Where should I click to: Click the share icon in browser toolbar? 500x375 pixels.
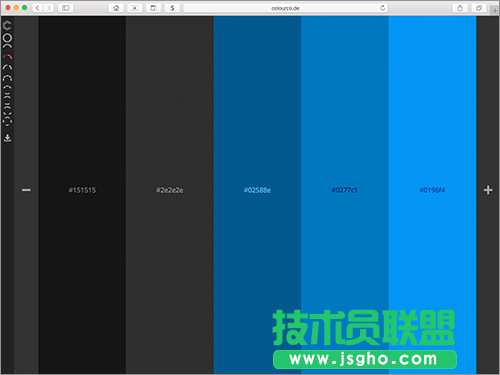point(460,8)
